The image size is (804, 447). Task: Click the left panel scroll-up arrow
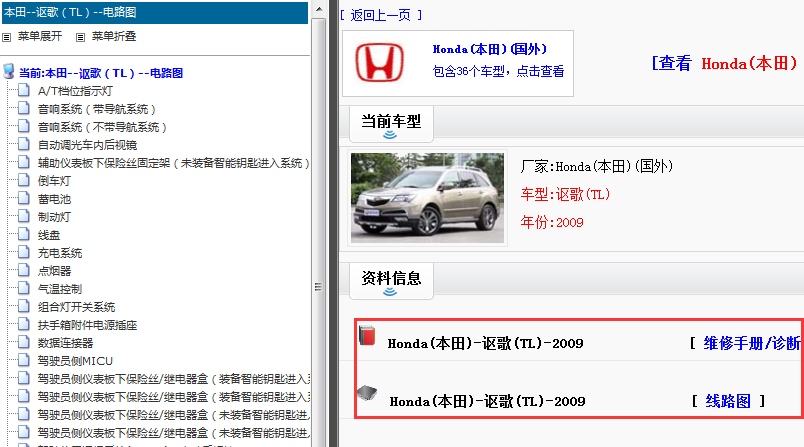click(x=318, y=9)
